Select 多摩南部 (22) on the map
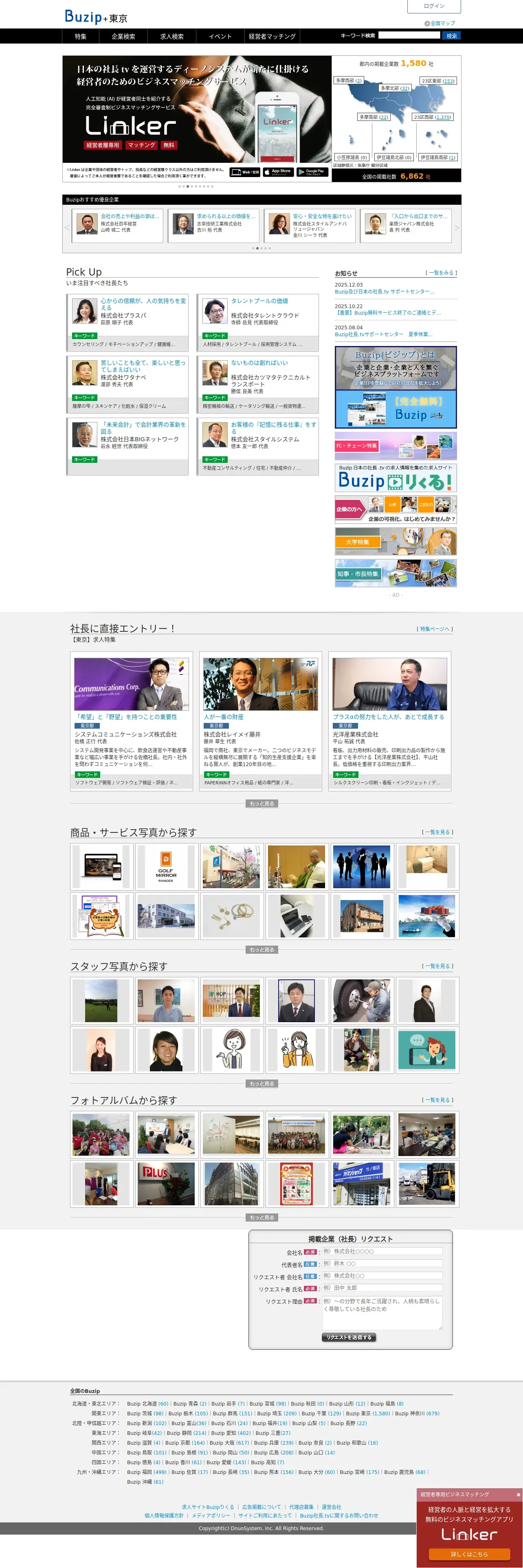The height and width of the screenshot is (1568, 523). tap(374, 117)
